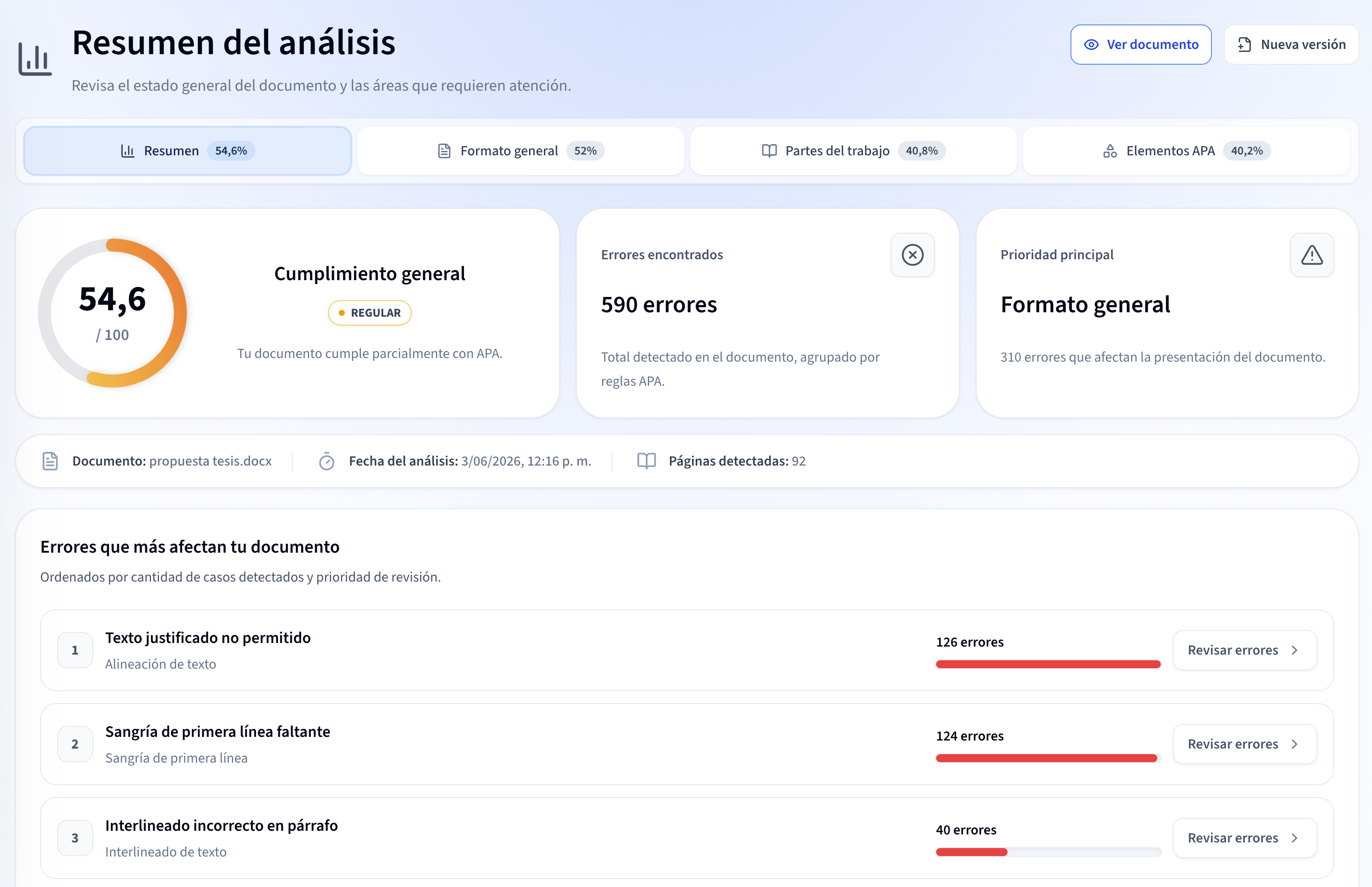
Task: Open the Resumen tab
Action: point(187,151)
